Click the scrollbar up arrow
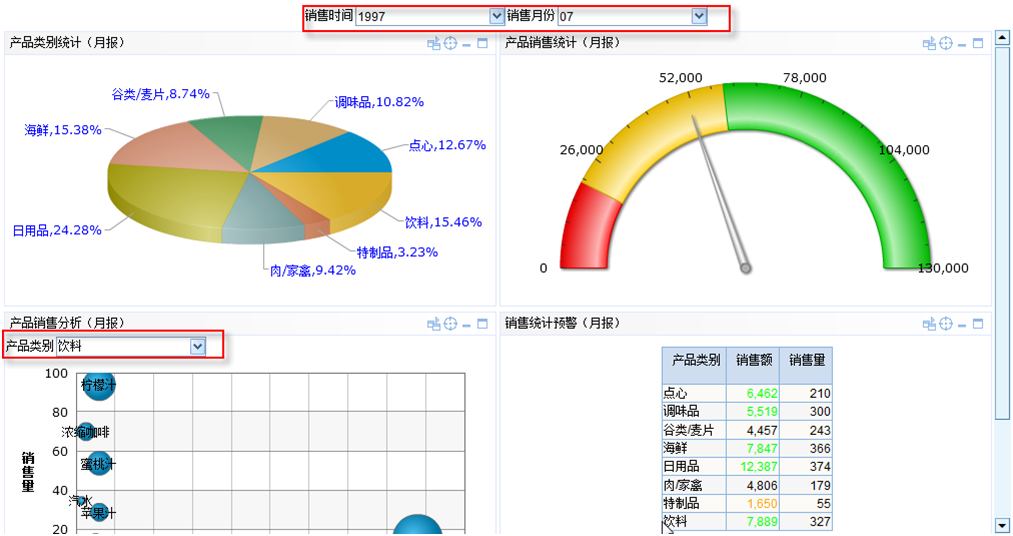The height and width of the screenshot is (536, 1013). (1003, 37)
